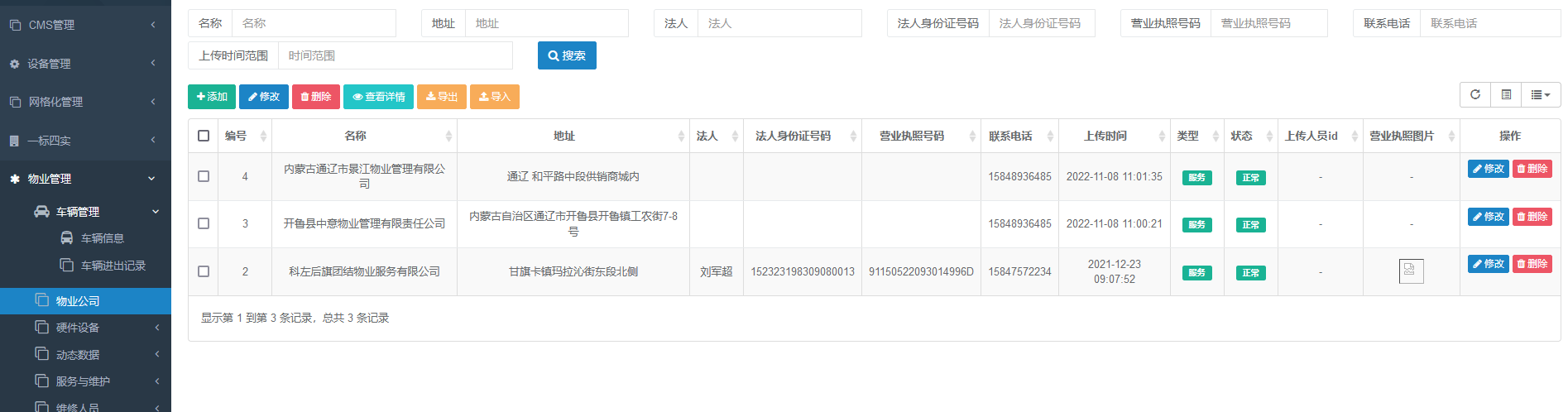
Task: Click the refresh table icon
Action: [x=1474, y=95]
